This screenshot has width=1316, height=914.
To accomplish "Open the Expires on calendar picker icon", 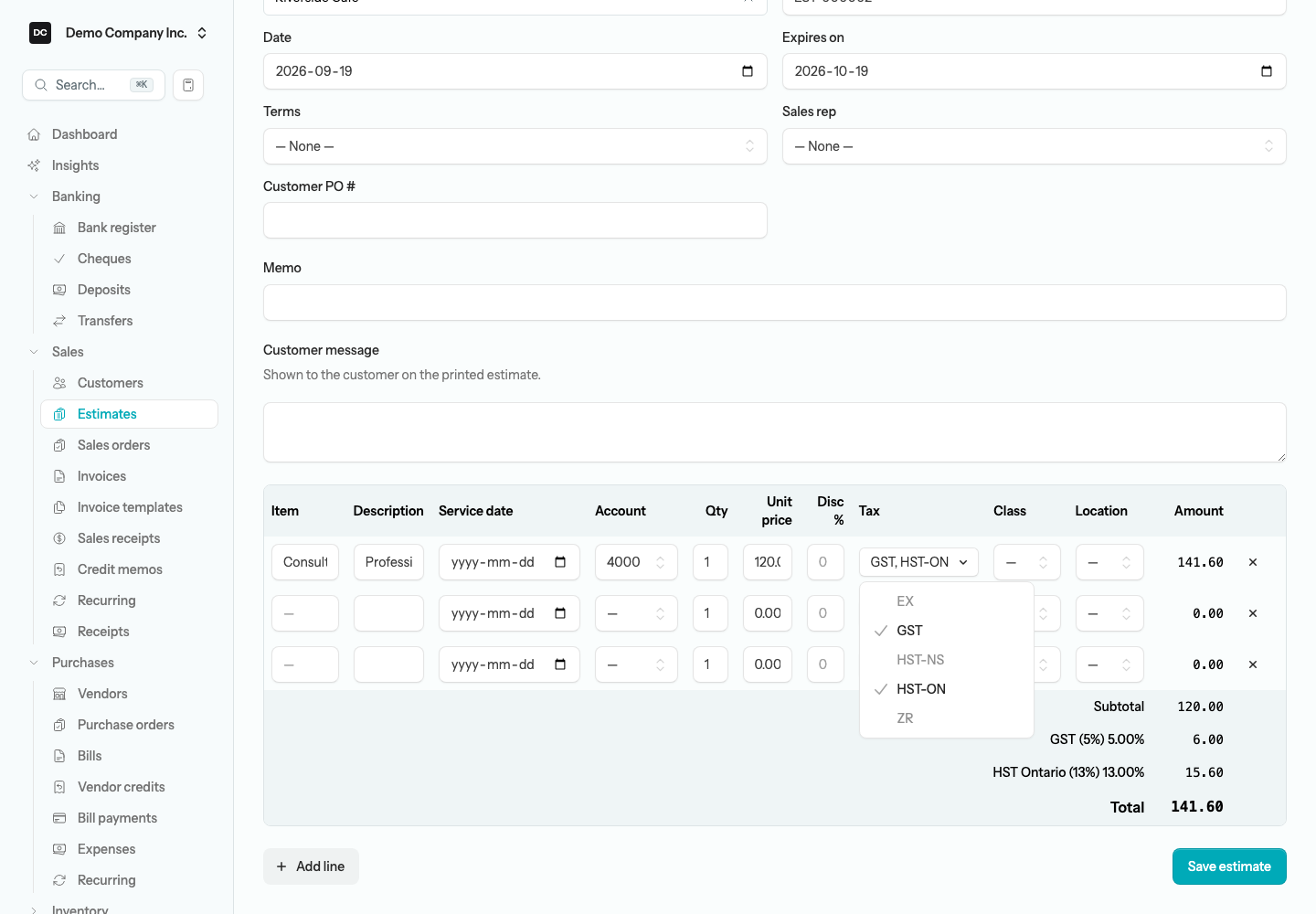I will (x=1267, y=71).
